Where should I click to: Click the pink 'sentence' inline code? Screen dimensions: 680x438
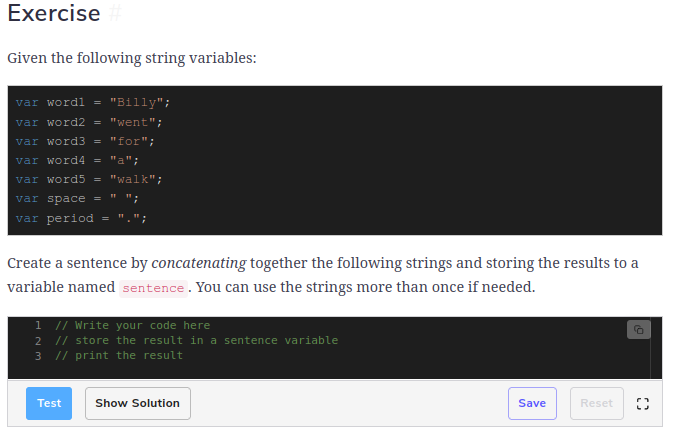point(153,288)
